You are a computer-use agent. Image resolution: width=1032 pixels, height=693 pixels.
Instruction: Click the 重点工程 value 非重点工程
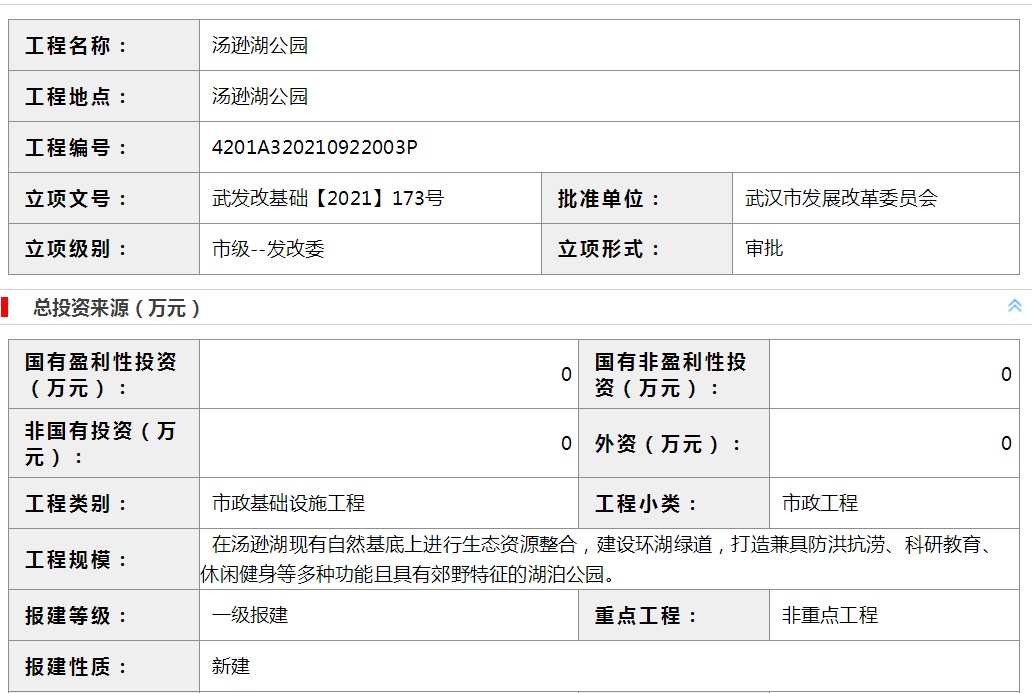pyautogui.click(x=830, y=615)
